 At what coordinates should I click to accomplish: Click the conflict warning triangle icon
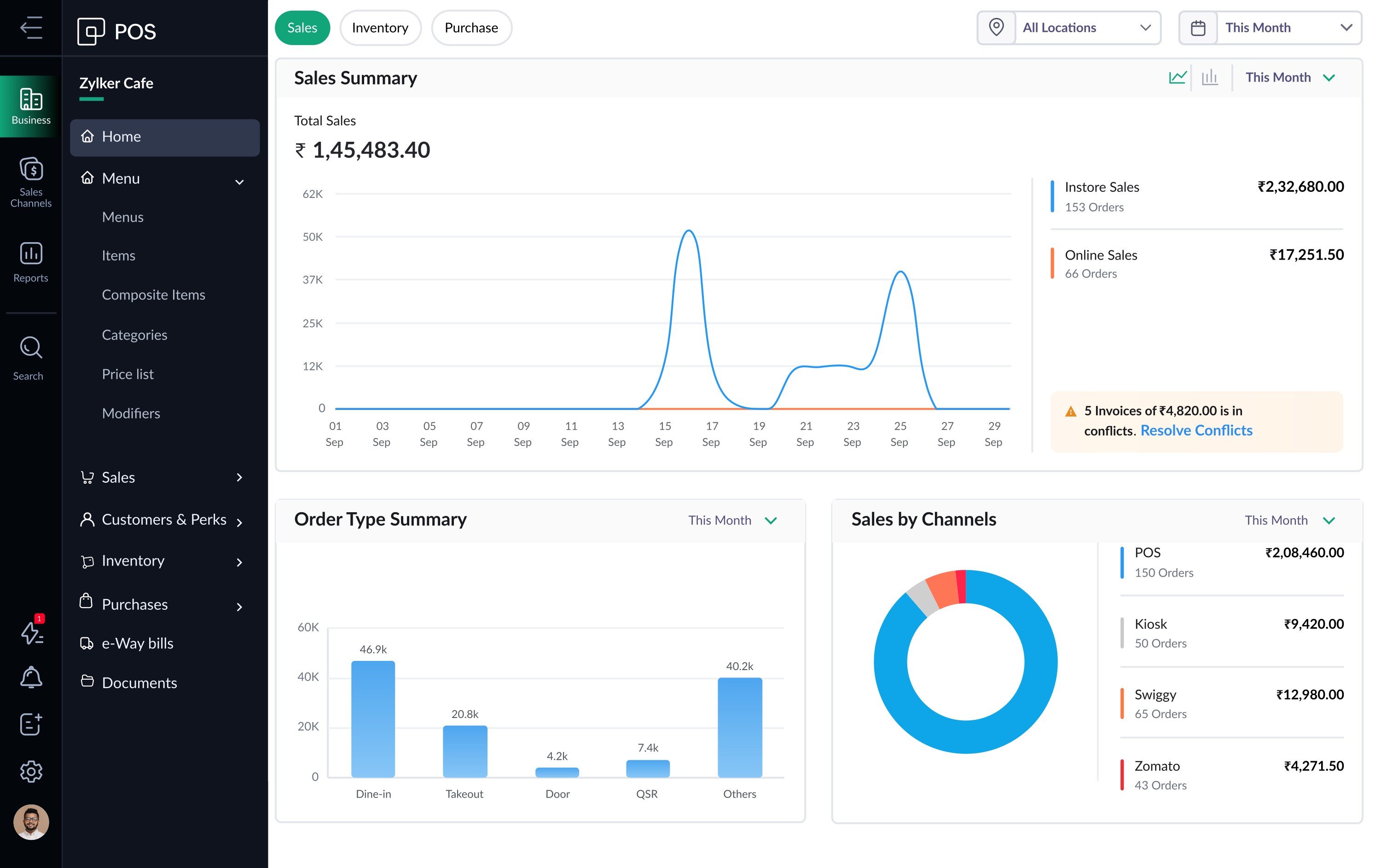click(1070, 411)
